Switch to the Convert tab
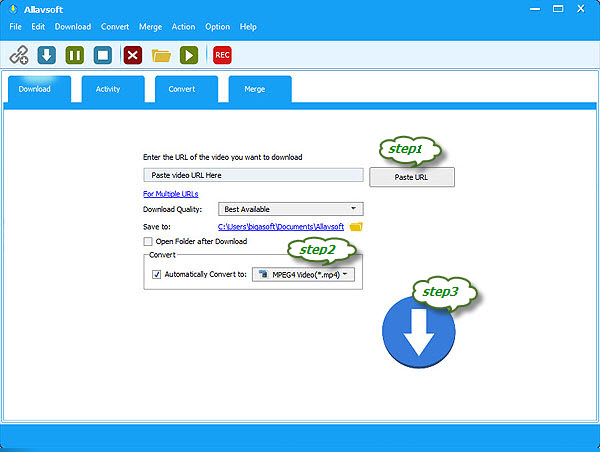 pyautogui.click(x=187, y=89)
